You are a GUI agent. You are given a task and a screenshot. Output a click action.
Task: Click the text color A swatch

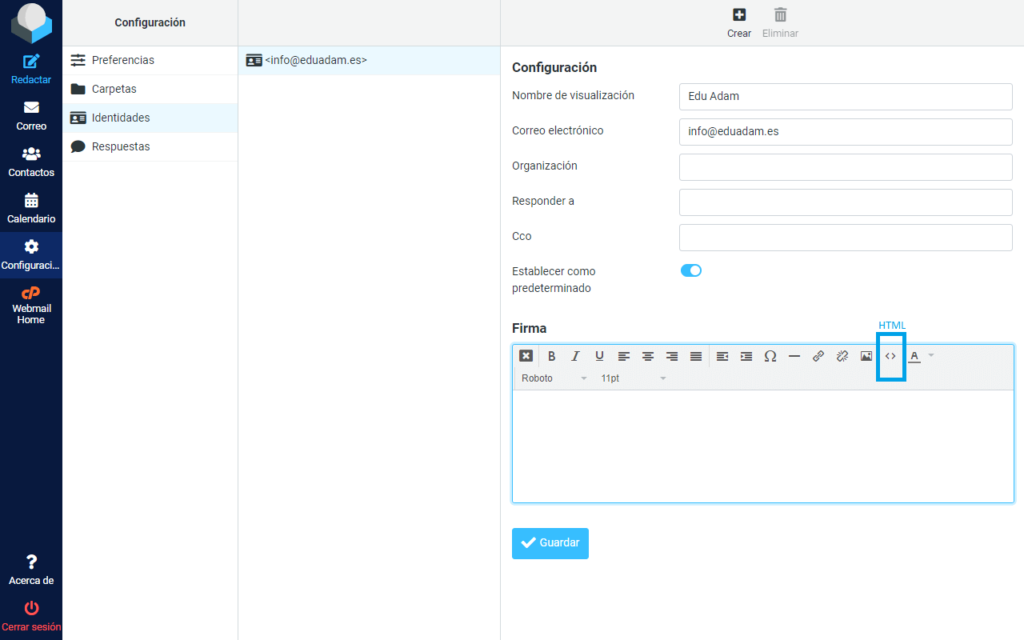coord(914,356)
